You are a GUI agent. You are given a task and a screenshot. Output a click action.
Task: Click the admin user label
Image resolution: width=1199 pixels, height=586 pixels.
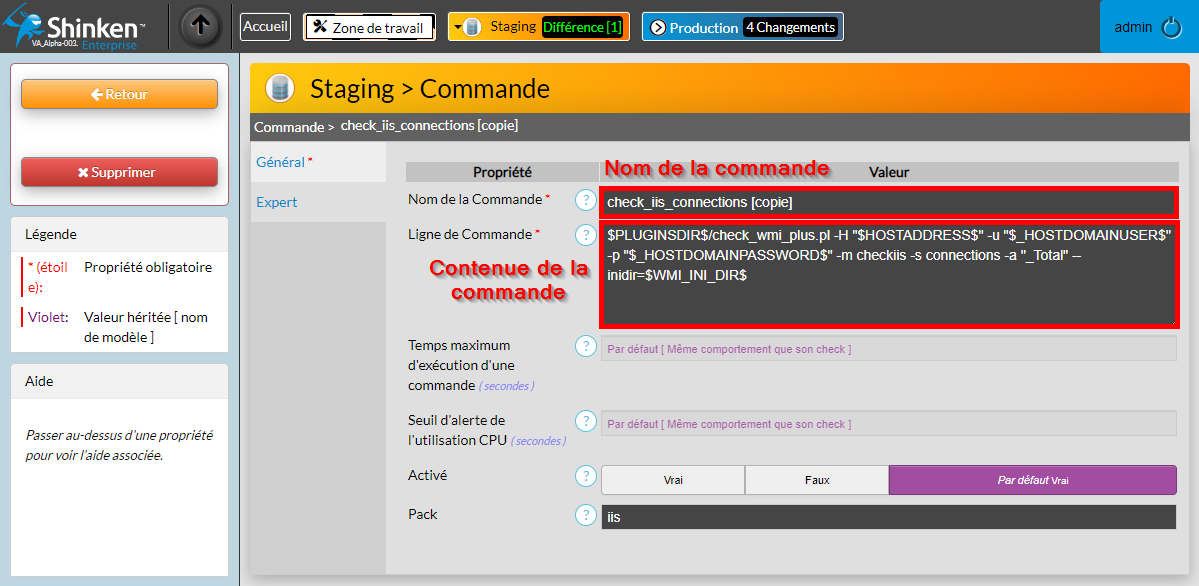coord(1133,28)
